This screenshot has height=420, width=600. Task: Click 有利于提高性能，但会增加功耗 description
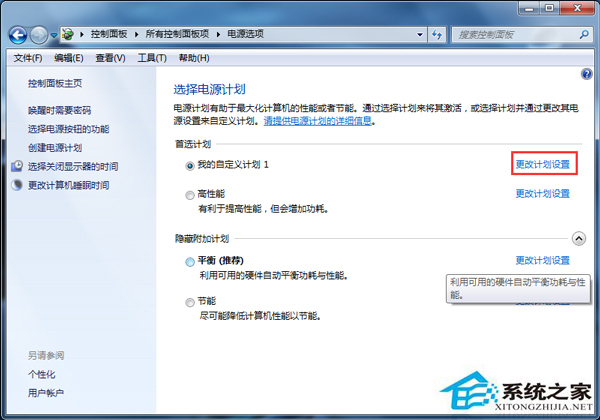(263, 209)
